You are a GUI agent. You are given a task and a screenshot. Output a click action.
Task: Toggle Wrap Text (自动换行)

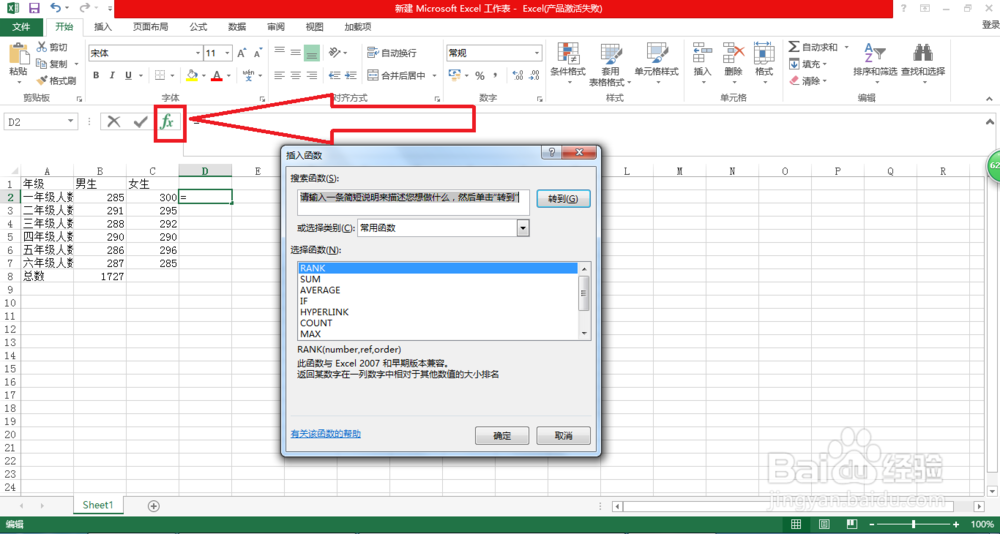pyautogui.click(x=392, y=53)
